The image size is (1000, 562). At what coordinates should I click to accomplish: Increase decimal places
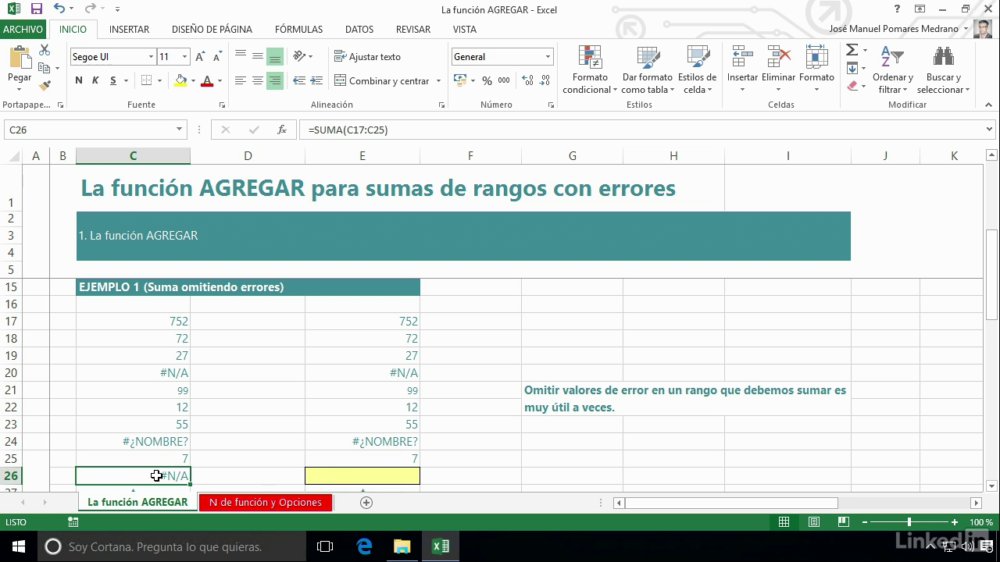(527, 80)
